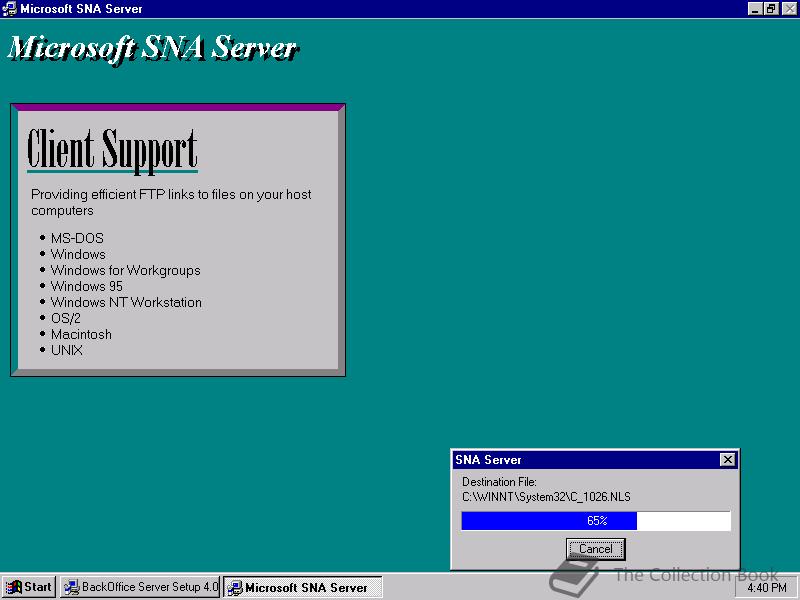Click the destination path C:\WINNT\System32\C_1026.NLS
The width and height of the screenshot is (800, 600).
(546, 497)
